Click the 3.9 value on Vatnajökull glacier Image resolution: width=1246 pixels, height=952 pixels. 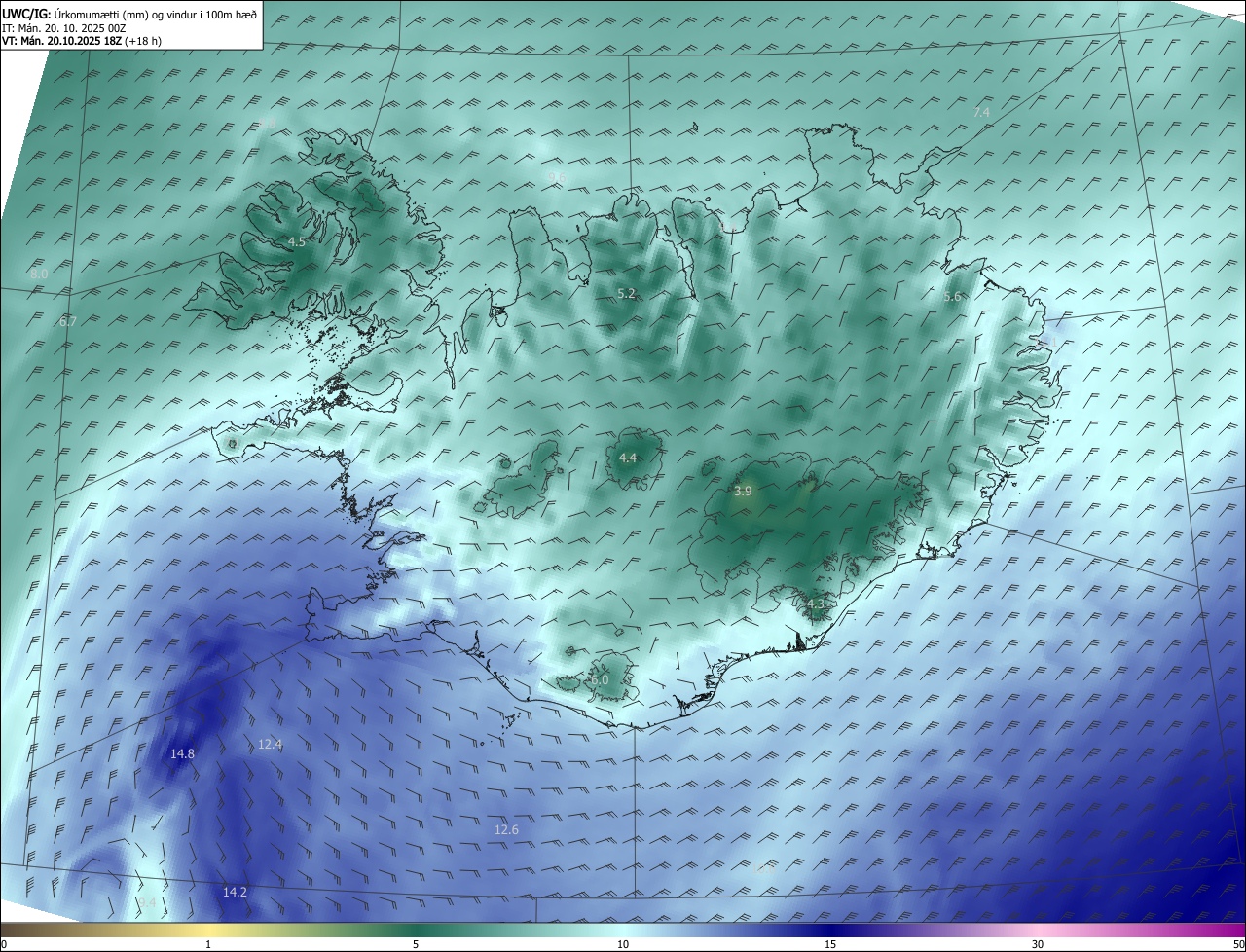[743, 492]
